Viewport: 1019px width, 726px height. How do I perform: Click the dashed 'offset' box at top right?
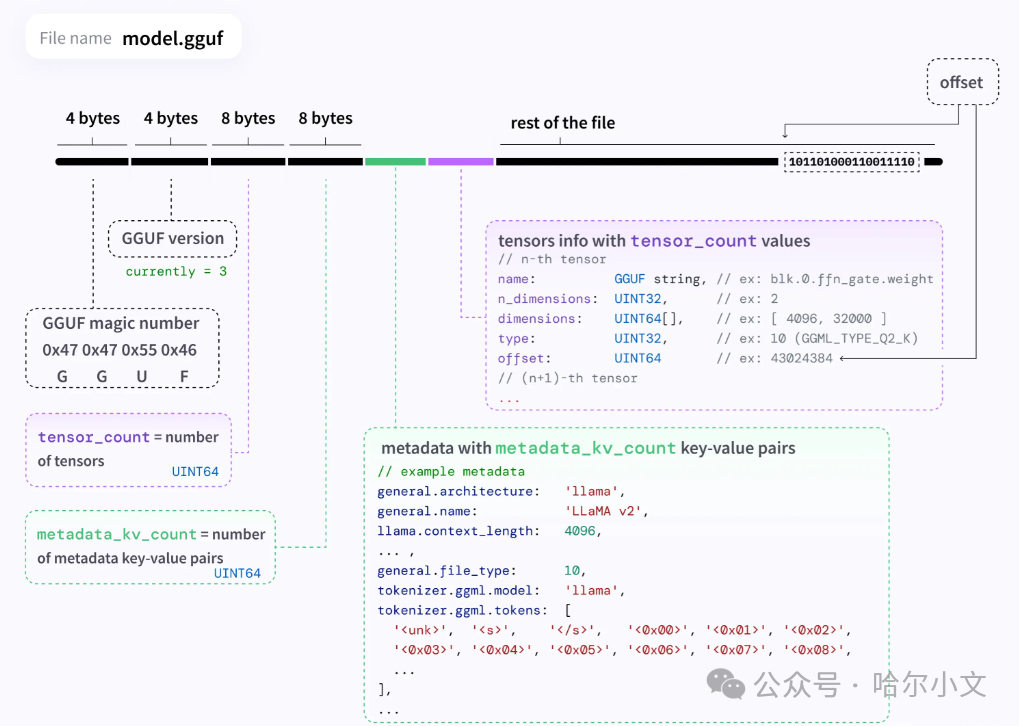click(x=962, y=82)
